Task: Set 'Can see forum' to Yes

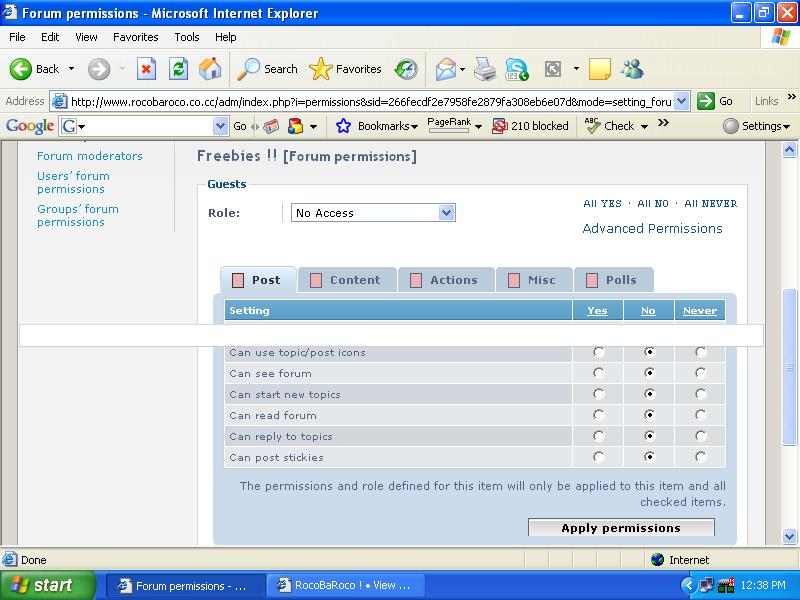Action: (598, 373)
